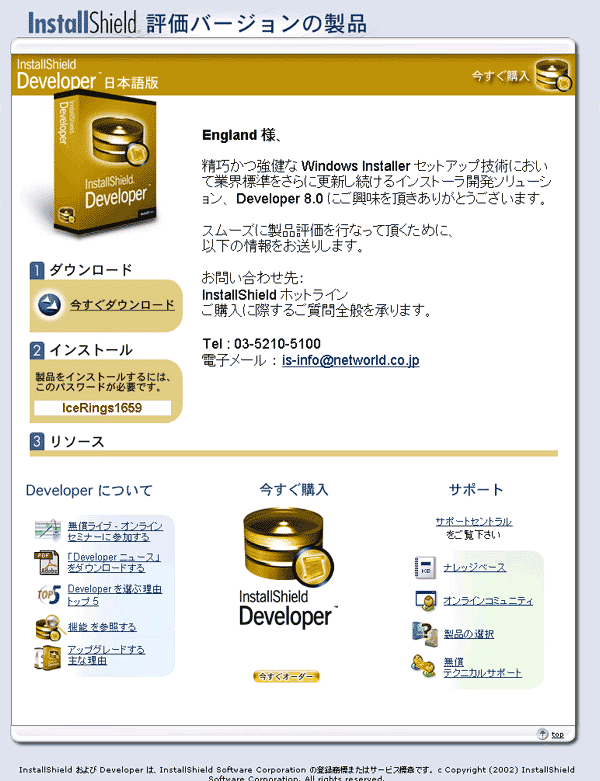Open the アップグレードする主な理由 link
The height and width of the screenshot is (781, 600).
106,655
